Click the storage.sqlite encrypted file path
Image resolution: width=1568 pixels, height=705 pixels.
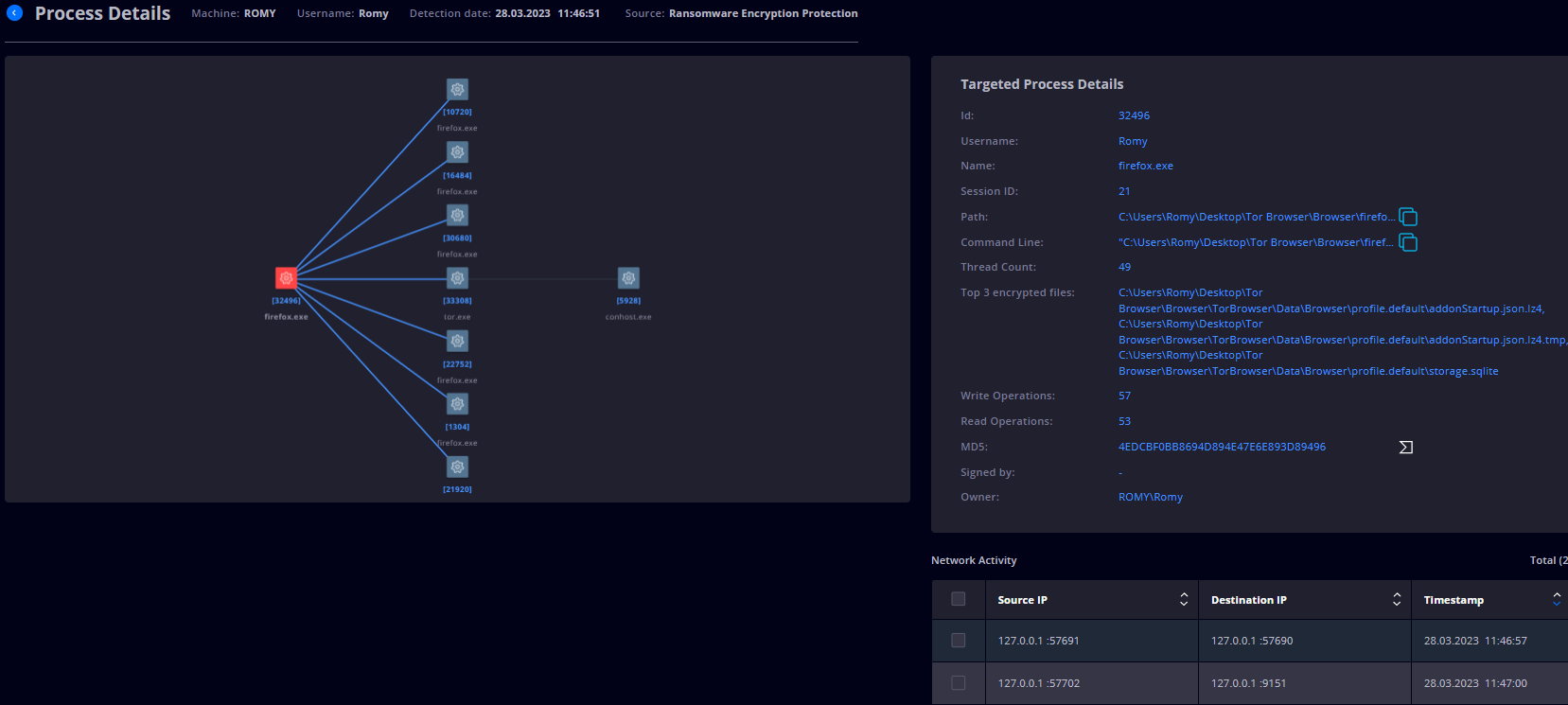[x=1309, y=363]
